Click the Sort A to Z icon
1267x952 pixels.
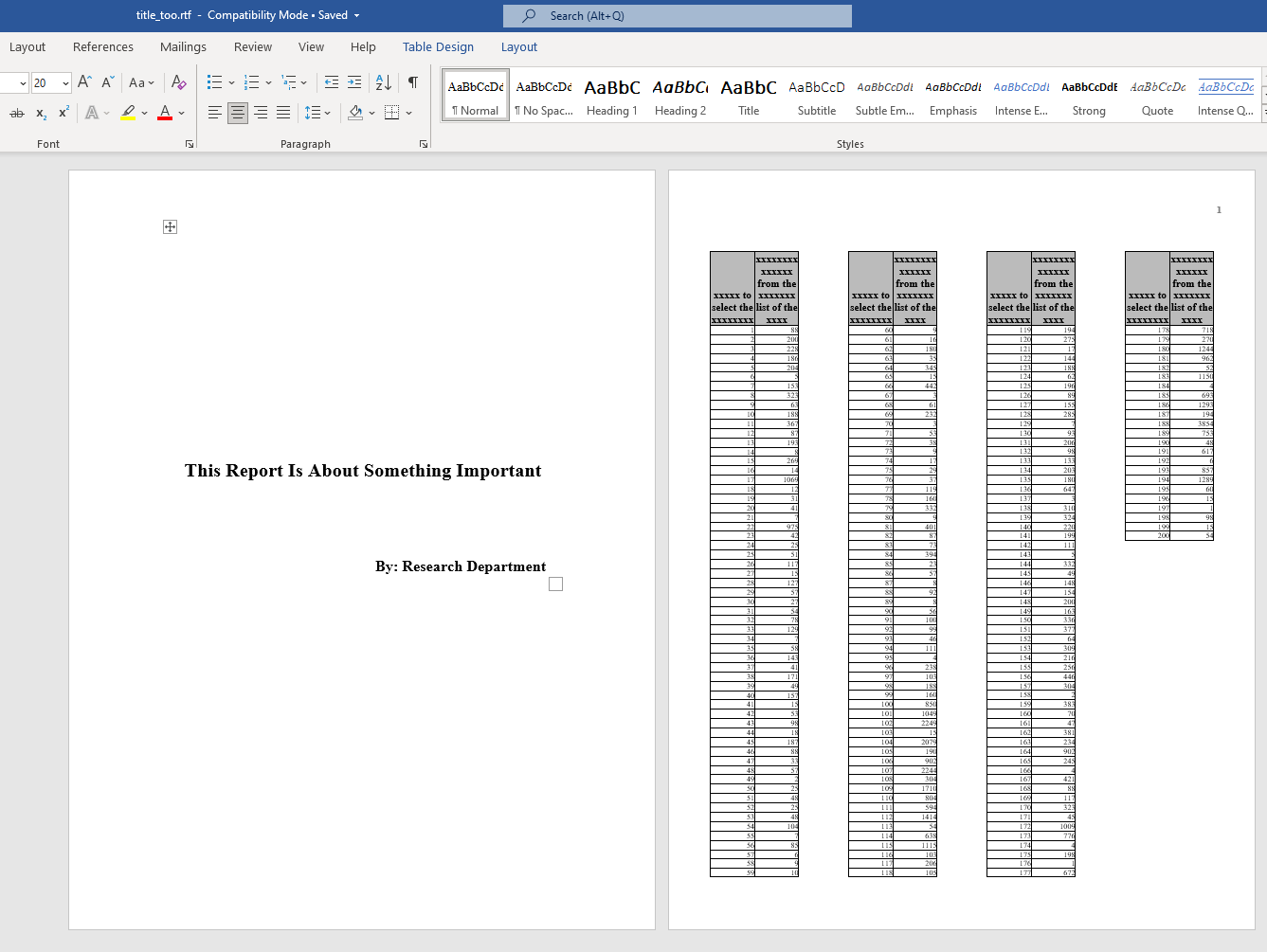(x=383, y=82)
